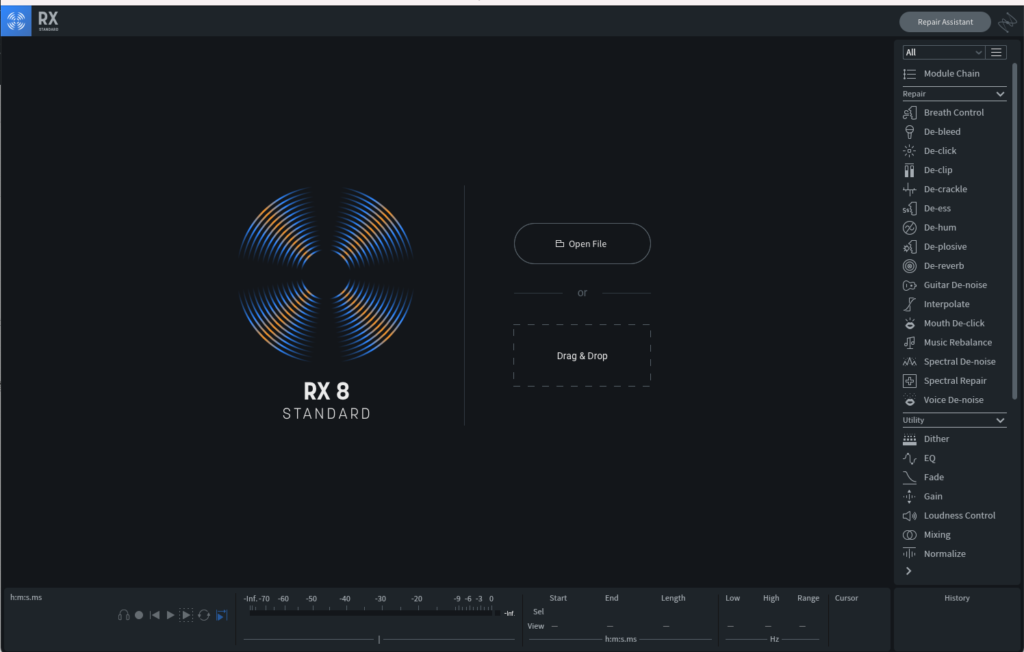Click the module list scrollbar
1024x652 pixels.
(x=1014, y=231)
